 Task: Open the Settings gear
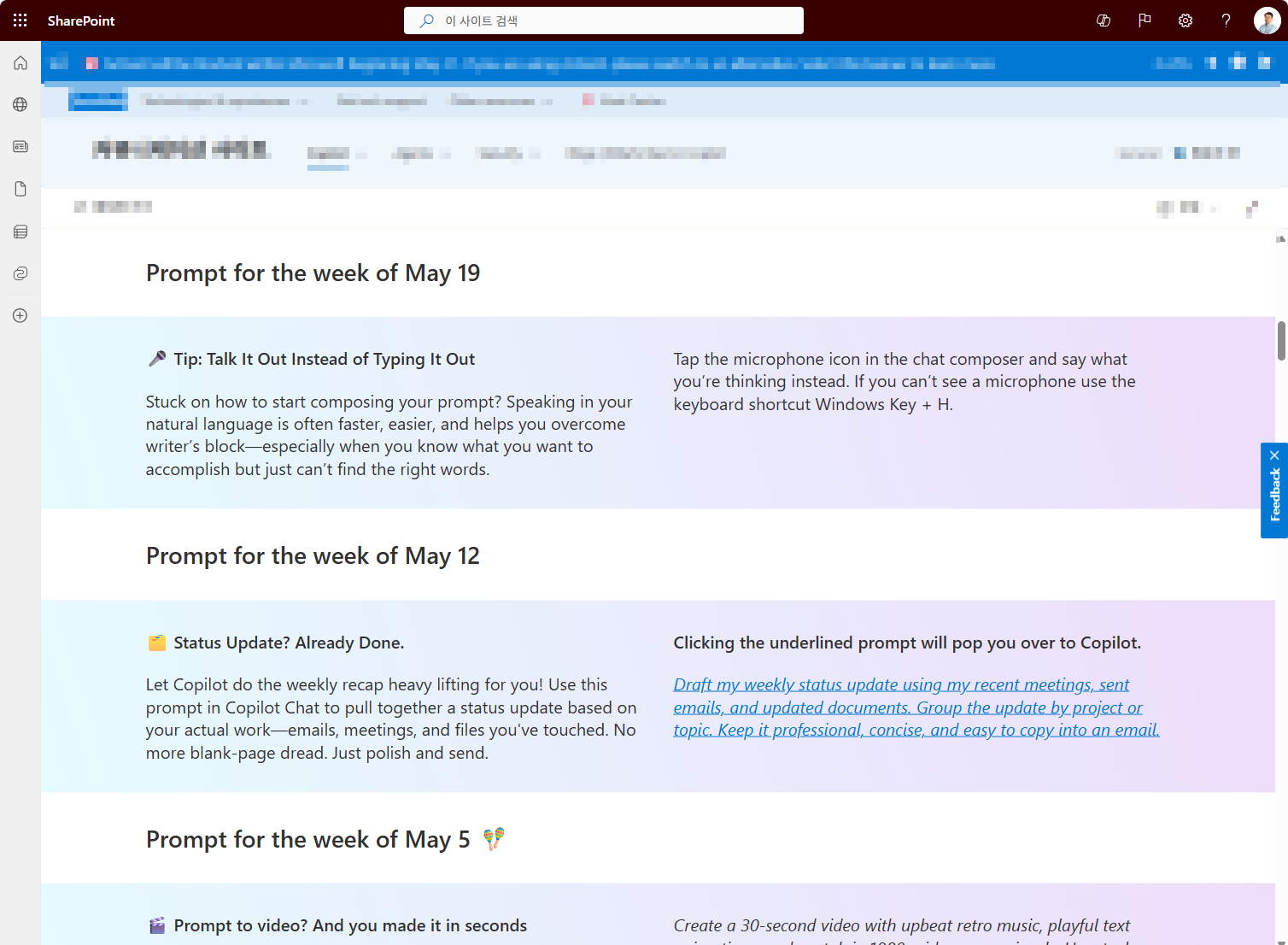click(x=1186, y=21)
